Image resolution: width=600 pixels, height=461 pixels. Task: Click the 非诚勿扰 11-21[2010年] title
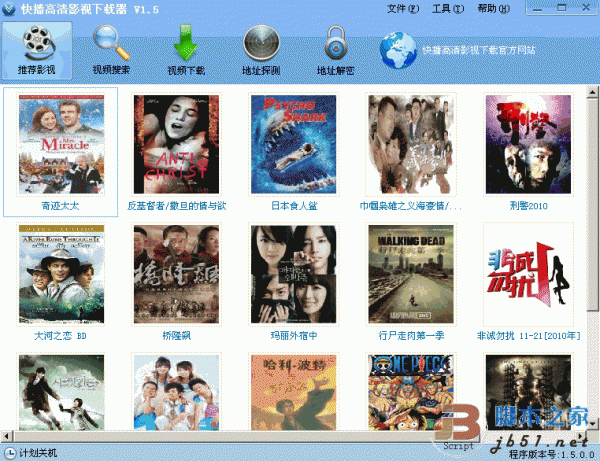point(528,336)
